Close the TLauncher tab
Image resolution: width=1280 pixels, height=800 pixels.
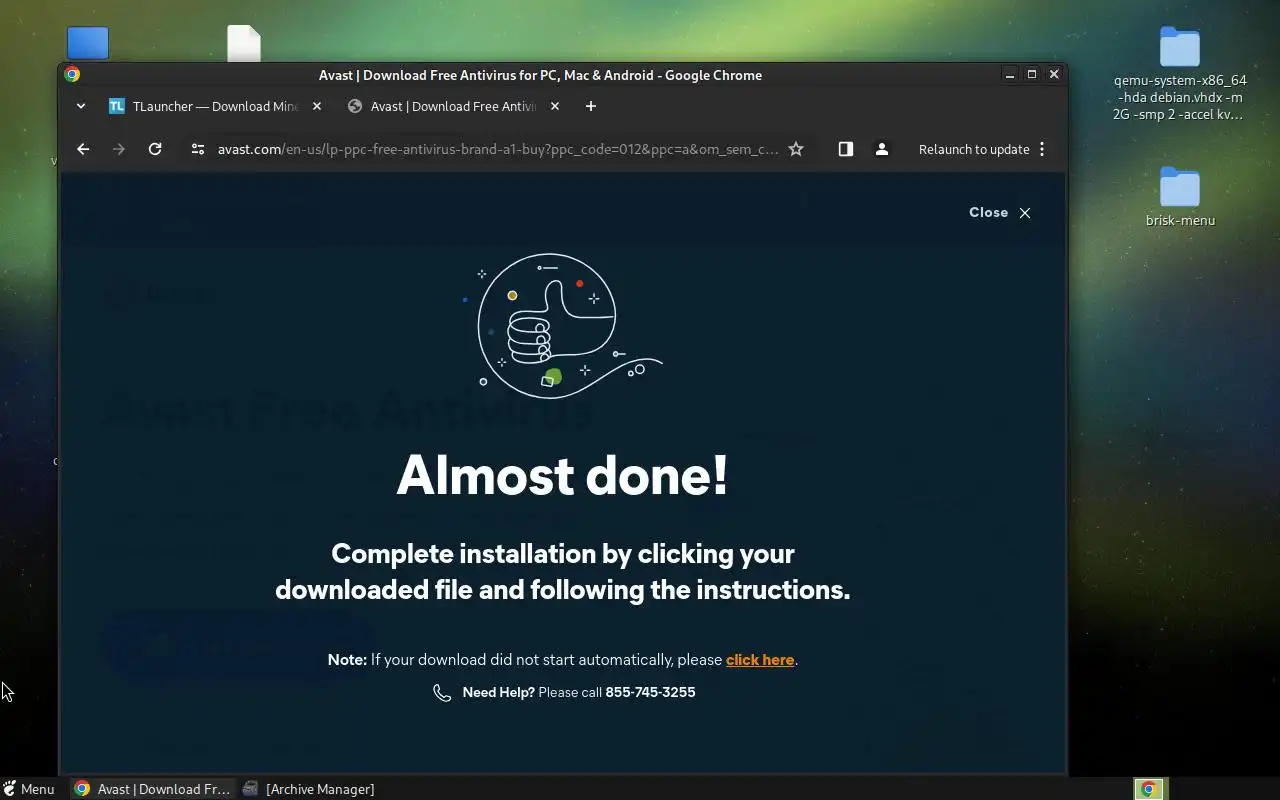pyautogui.click(x=317, y=106)
